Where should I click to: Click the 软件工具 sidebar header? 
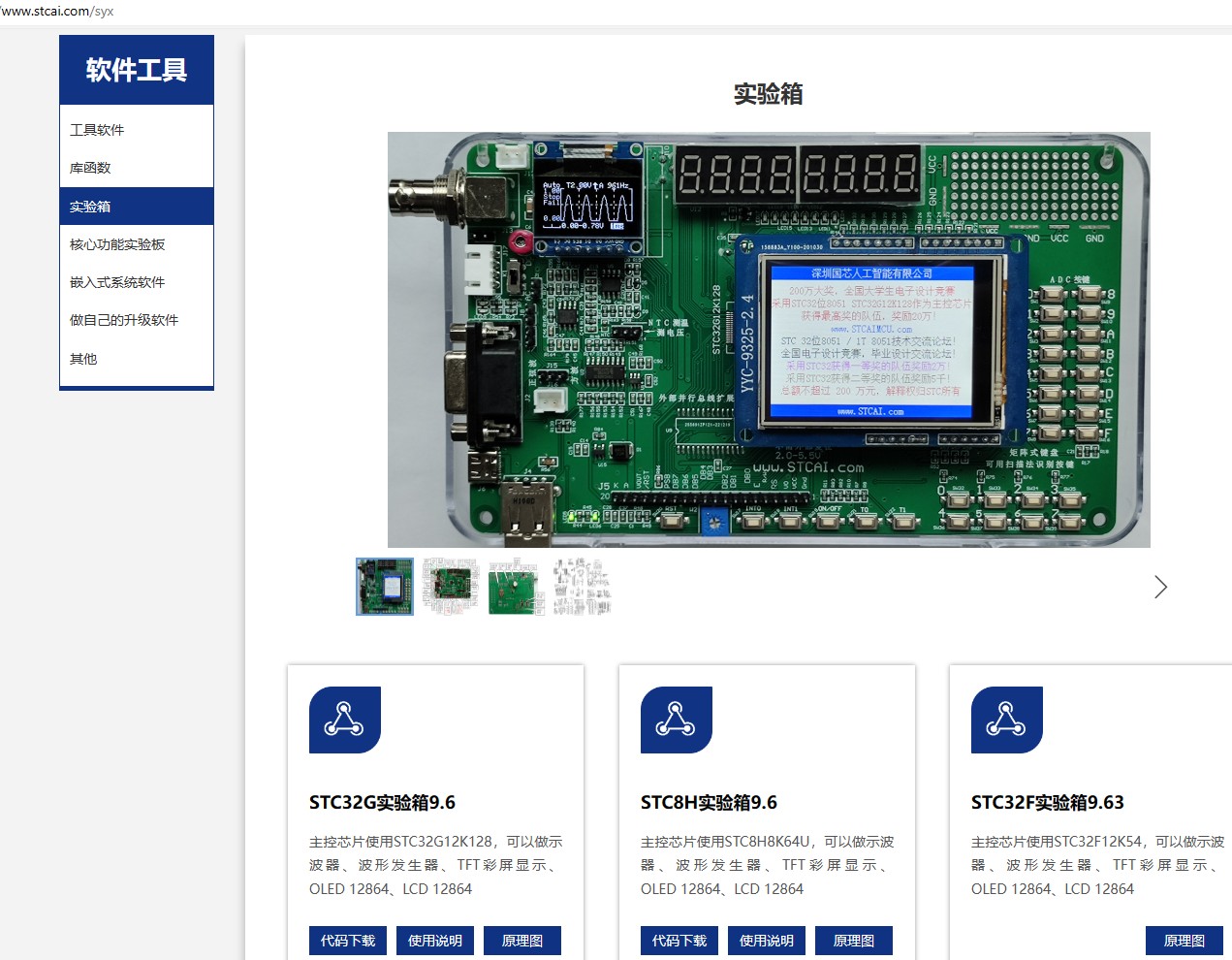tap(137, 70)
